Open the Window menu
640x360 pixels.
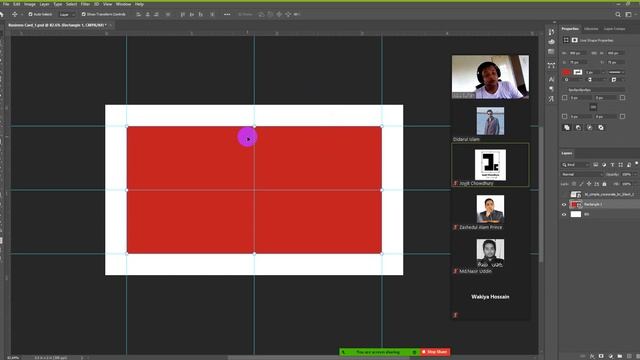123,4
